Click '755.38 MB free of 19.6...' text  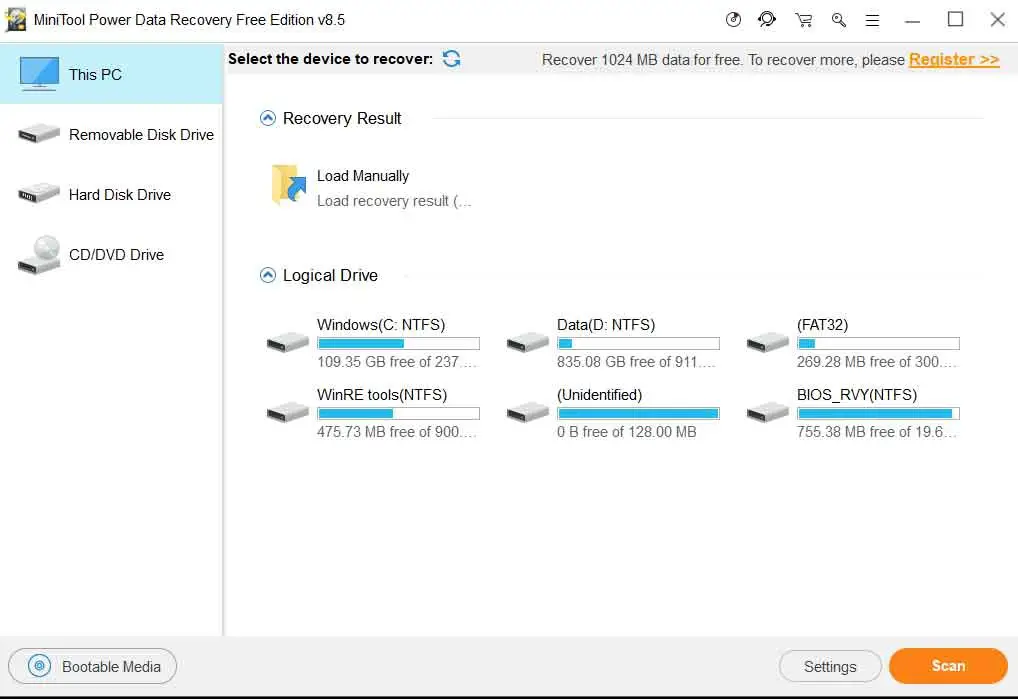click(x=876, y=432)
